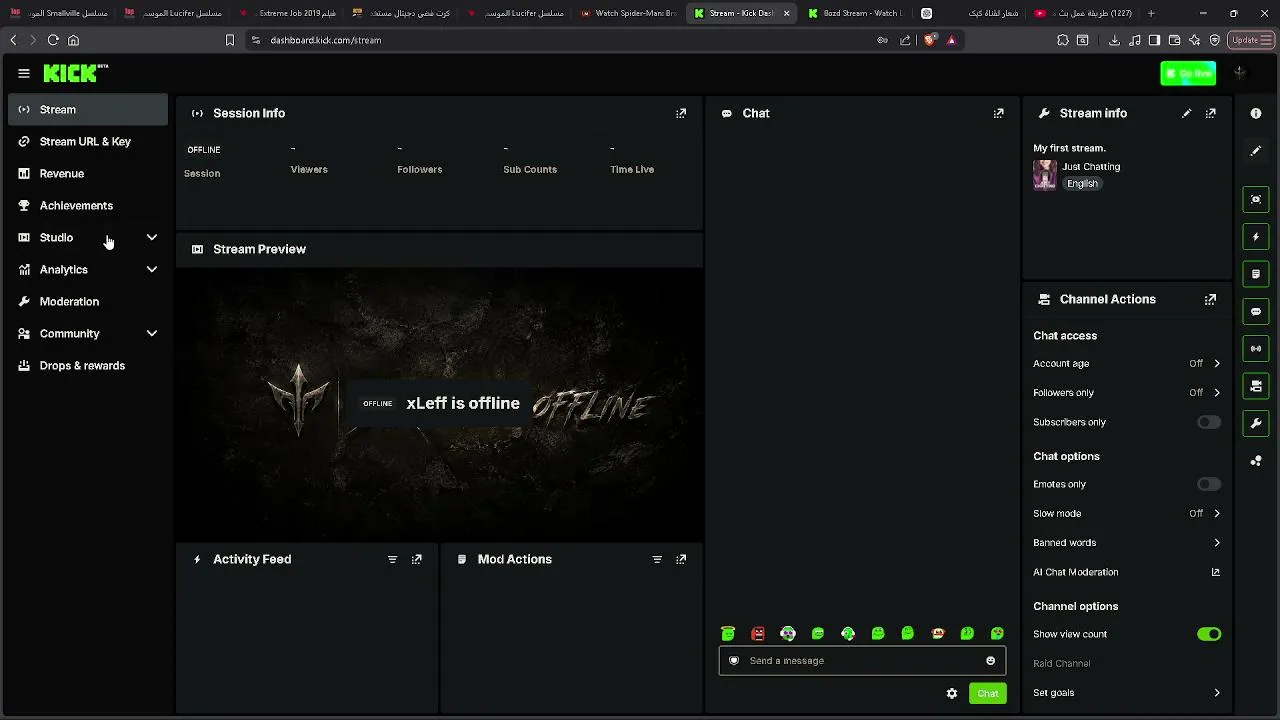Viewport: 1280px width, 720px height.
Task: Open browser downloads icon
Action: [1114, 40]
